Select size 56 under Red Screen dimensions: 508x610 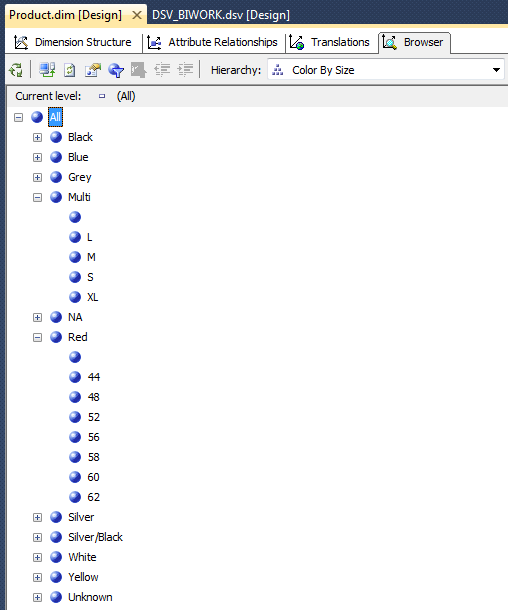point(94,437)
